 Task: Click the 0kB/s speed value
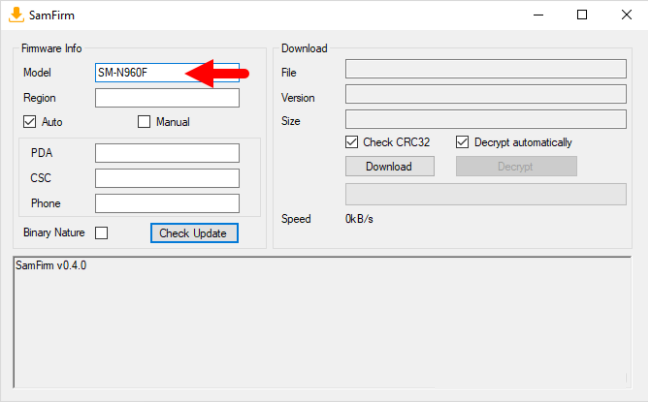pos(359,219)
